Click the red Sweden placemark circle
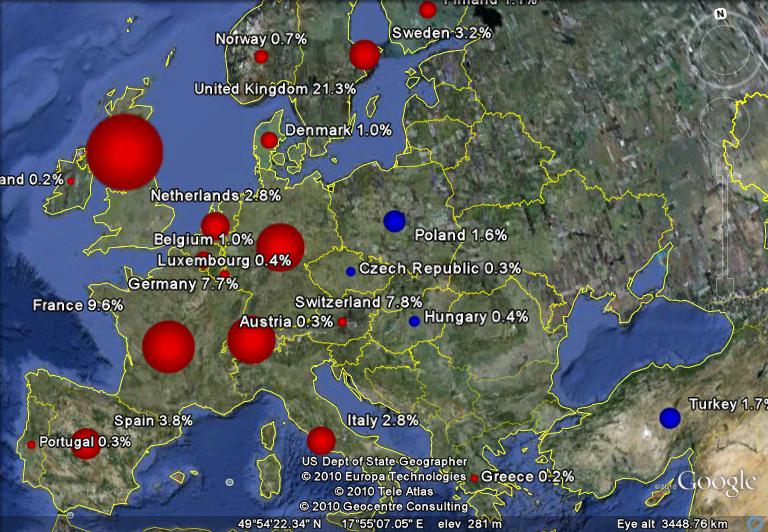The width and height of the screenshot is (768, 532). [x=364, y=55]
